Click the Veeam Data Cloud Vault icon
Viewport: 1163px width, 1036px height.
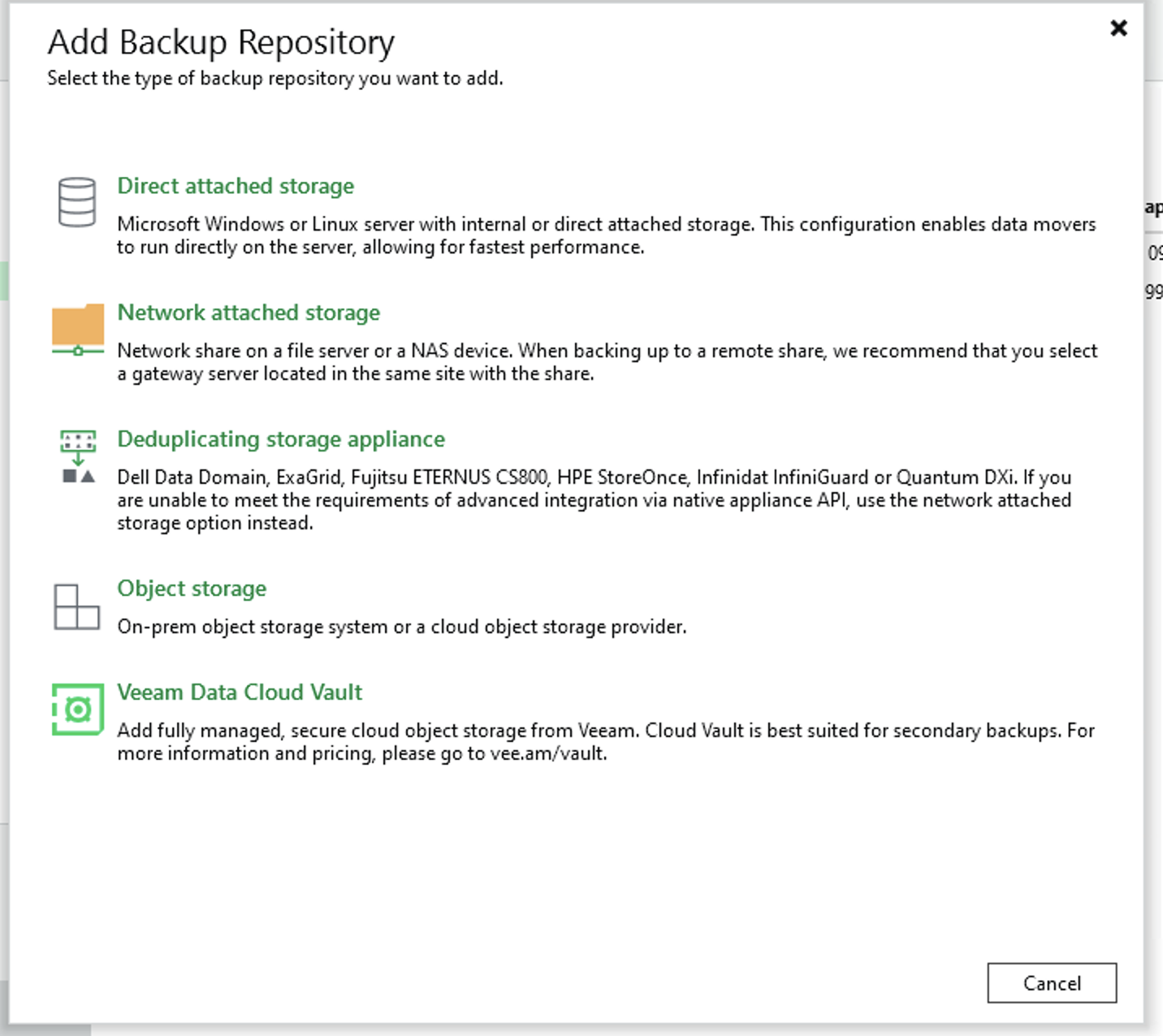78,710
